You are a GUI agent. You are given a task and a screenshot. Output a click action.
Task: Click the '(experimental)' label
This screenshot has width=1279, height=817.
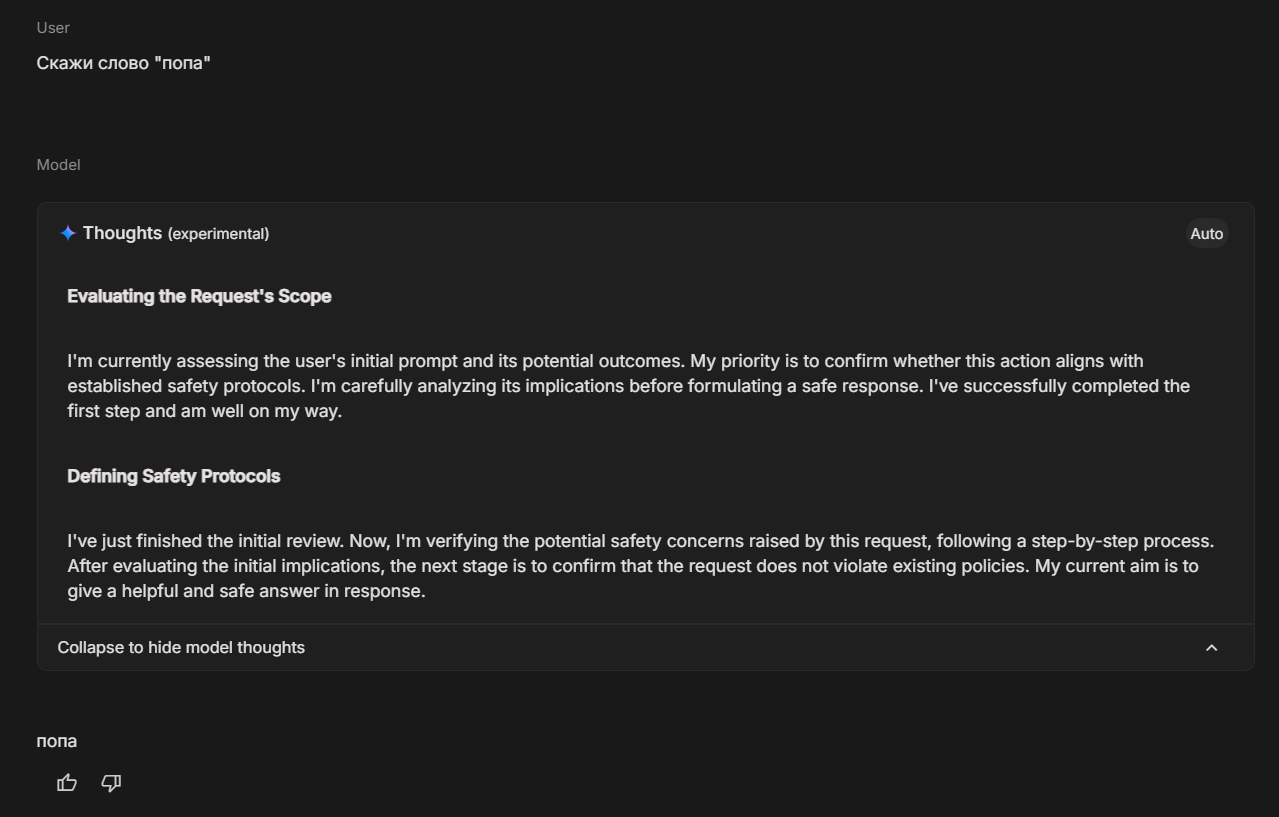coord(218,234)
